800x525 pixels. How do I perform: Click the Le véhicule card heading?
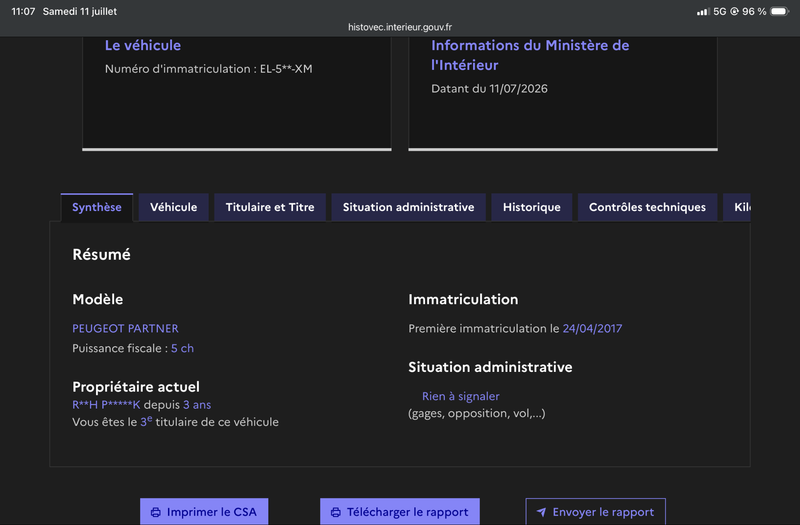pos(143,45)
